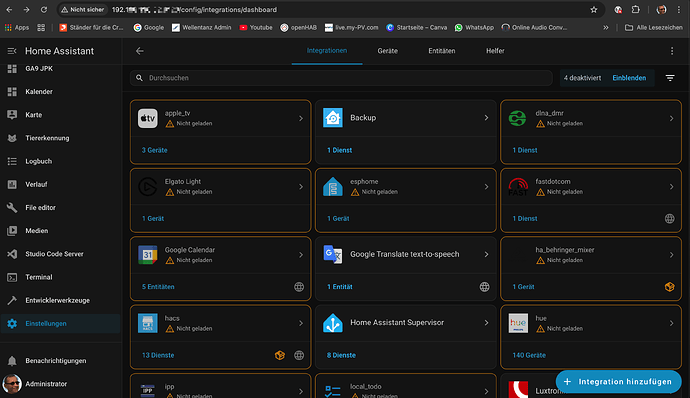Viewport: 690px width, 398px height.
Task: Click the Philips hue logo
Action: tap(518, 323)
